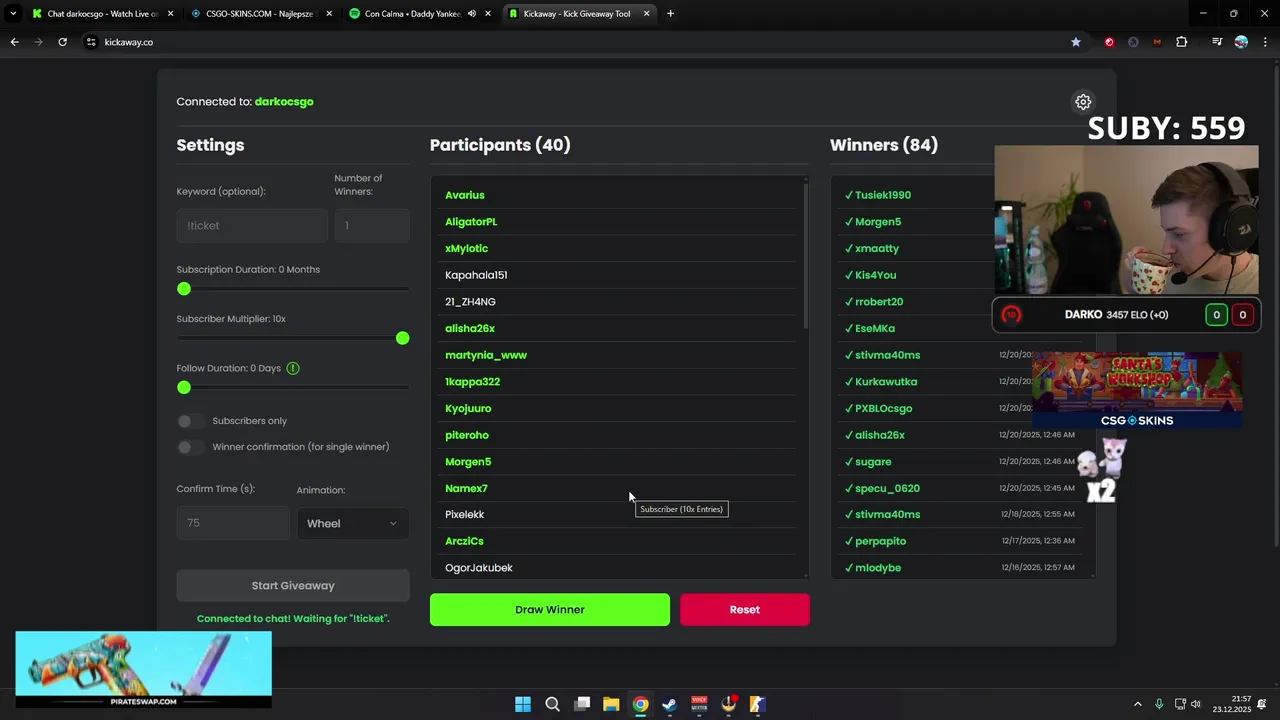Open File Explorer from the taskbar
Image resolution: width=1280 pixels, height=720 pixels.
click(611, 704)
